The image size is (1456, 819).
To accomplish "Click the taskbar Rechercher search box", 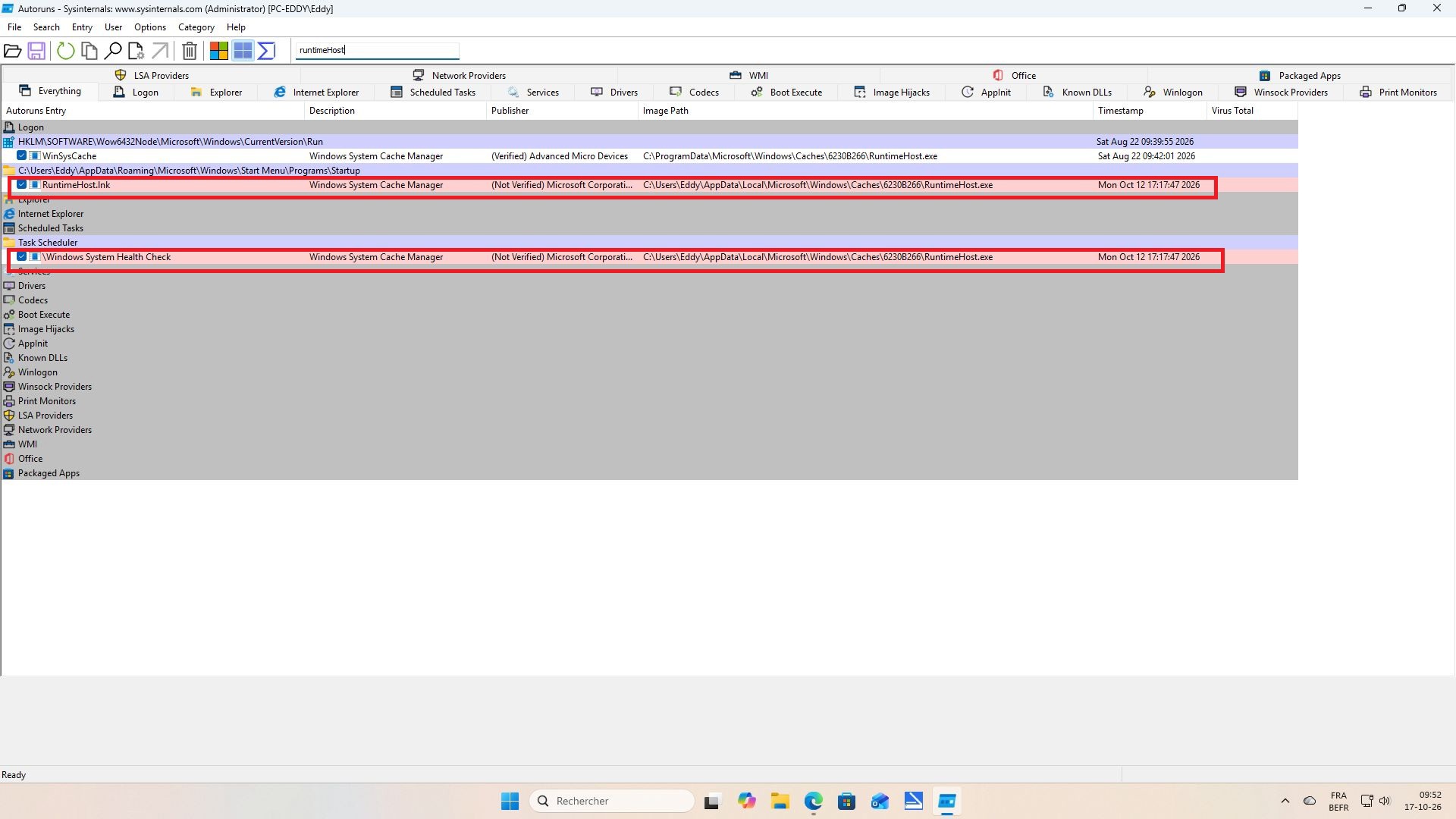I will pyautogui.click(x=611, y=801).
